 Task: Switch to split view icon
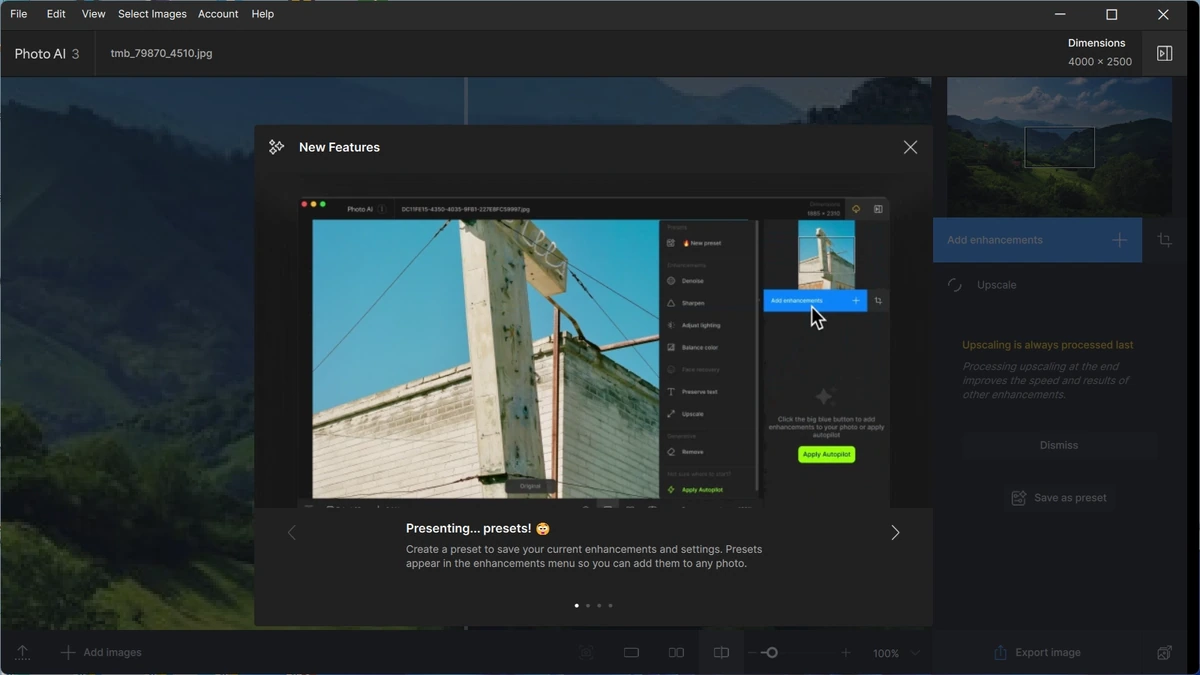[721, 653]
